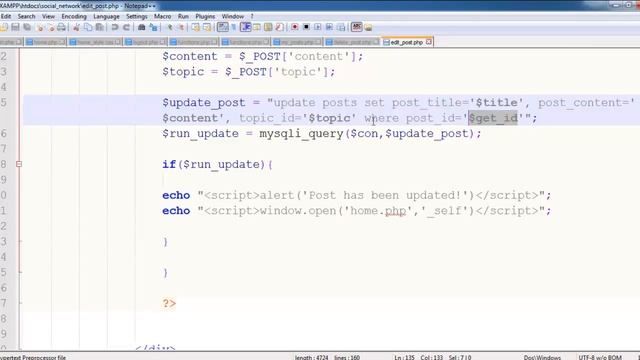Screen dimensions: 640x360
Task: Switch to the logout.php tab
Action: [x=146, y=42]
